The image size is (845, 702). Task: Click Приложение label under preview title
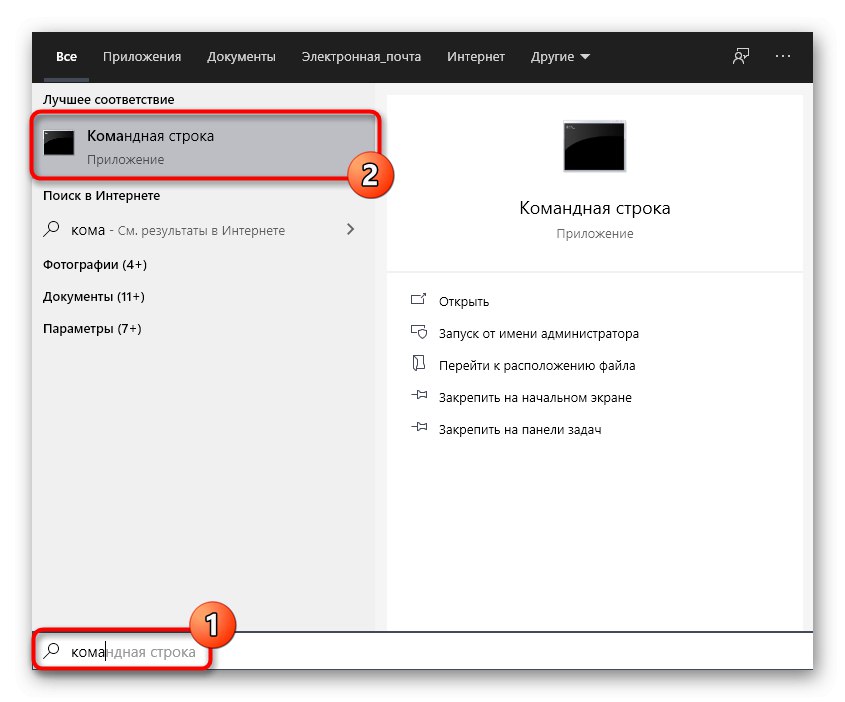pos(595,234)
